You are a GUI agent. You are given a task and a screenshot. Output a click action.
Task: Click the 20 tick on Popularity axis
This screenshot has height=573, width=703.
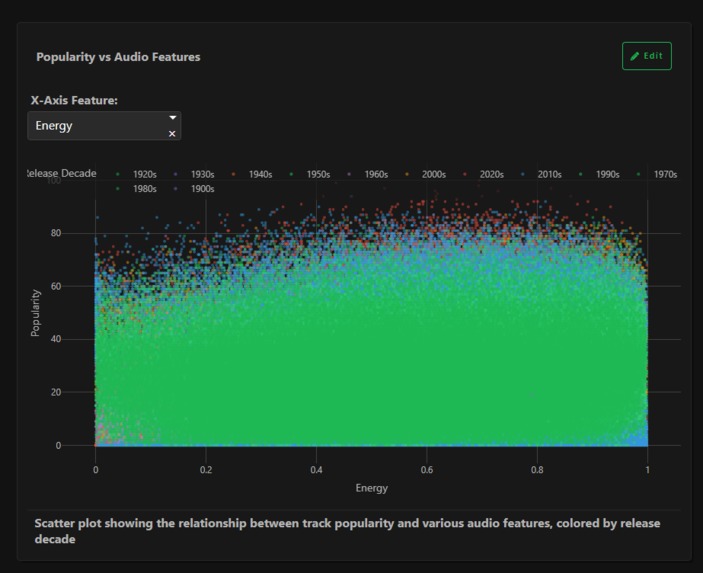pos(56,392)
